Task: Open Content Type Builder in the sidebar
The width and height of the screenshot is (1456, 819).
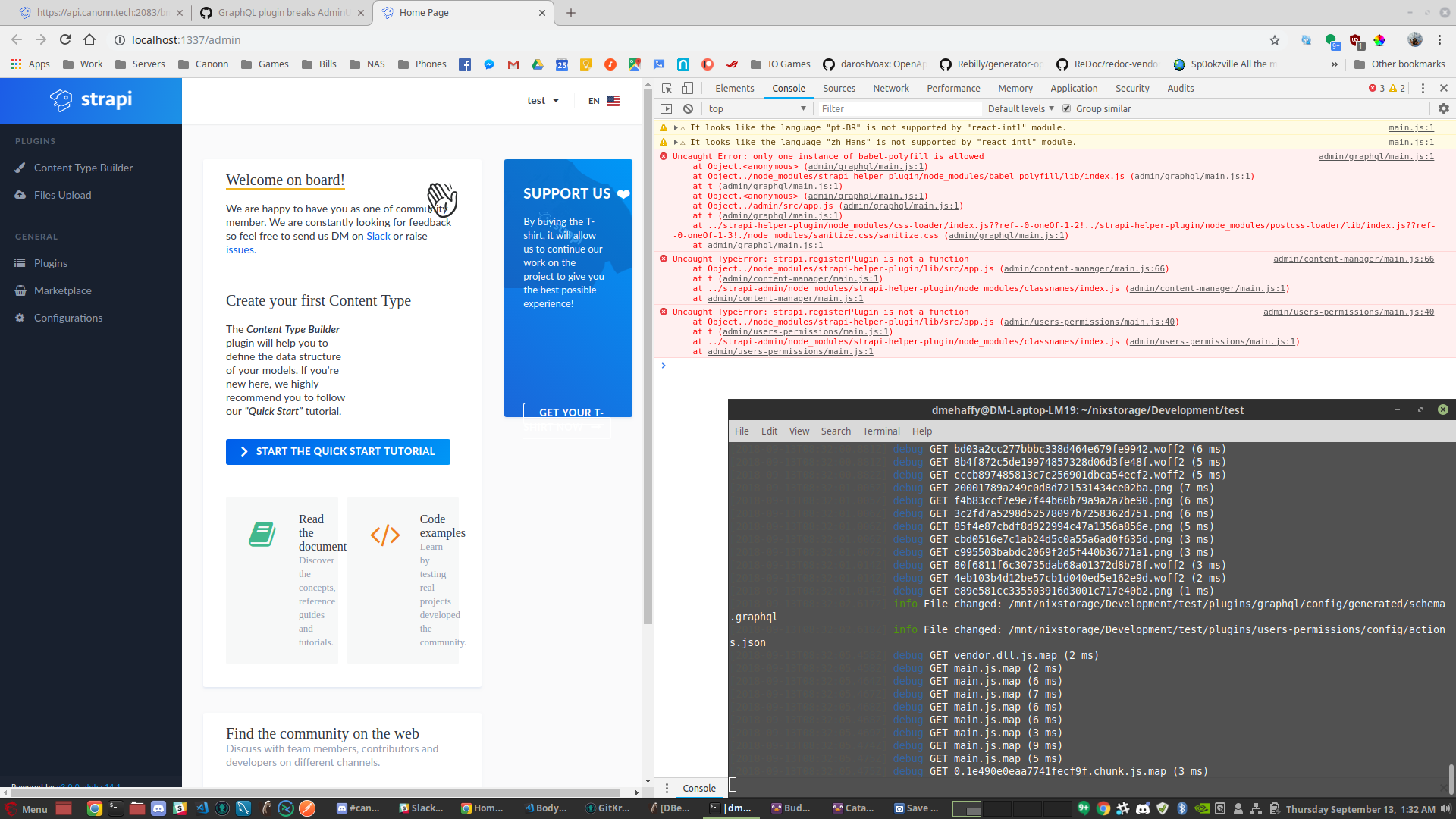Action: point(83,168)
